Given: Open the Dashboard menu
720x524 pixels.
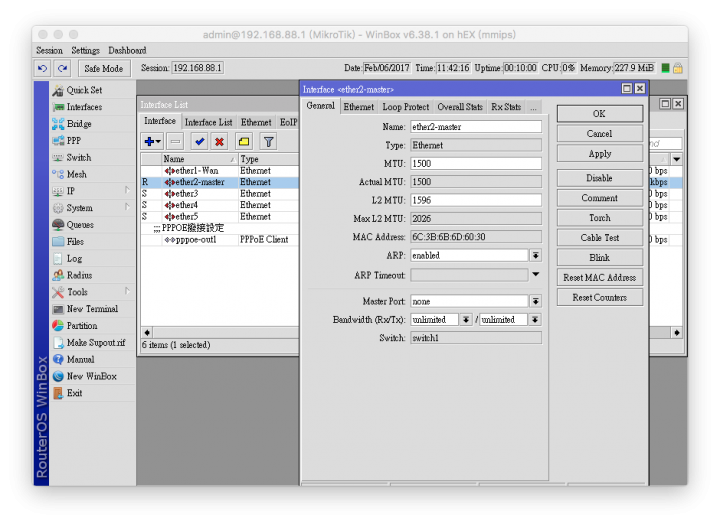Looking at the screenshot, I should (127, 51).
